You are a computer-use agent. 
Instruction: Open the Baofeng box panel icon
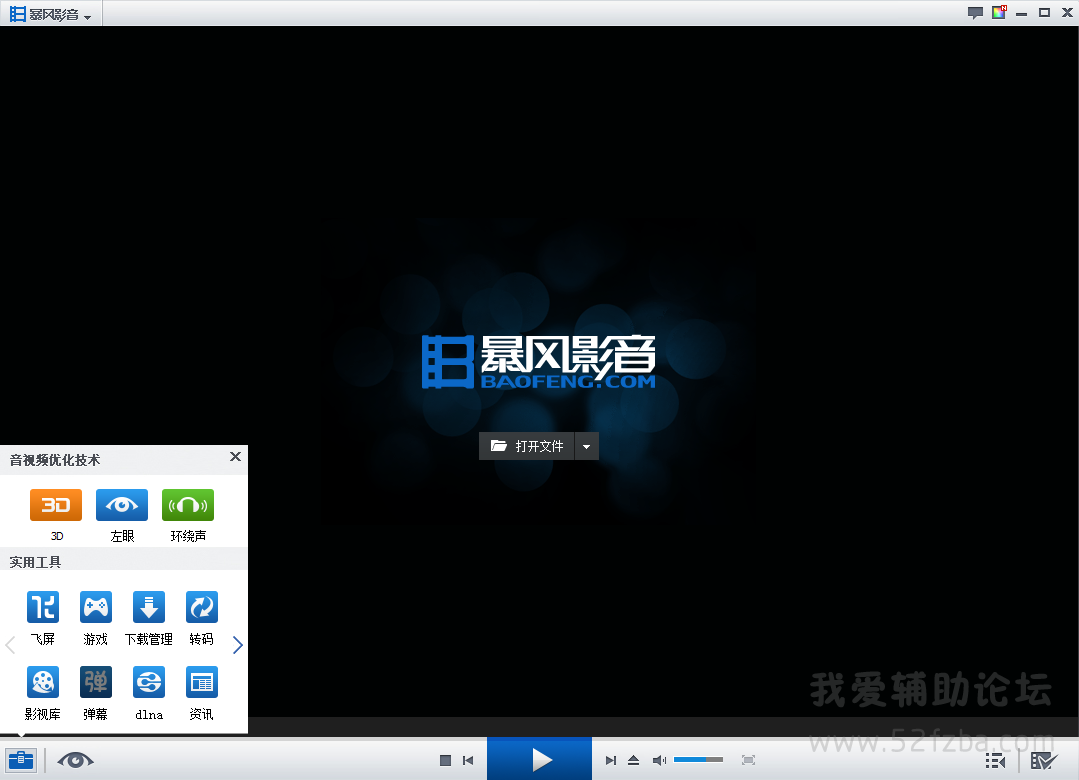(x=1043, y=761)
